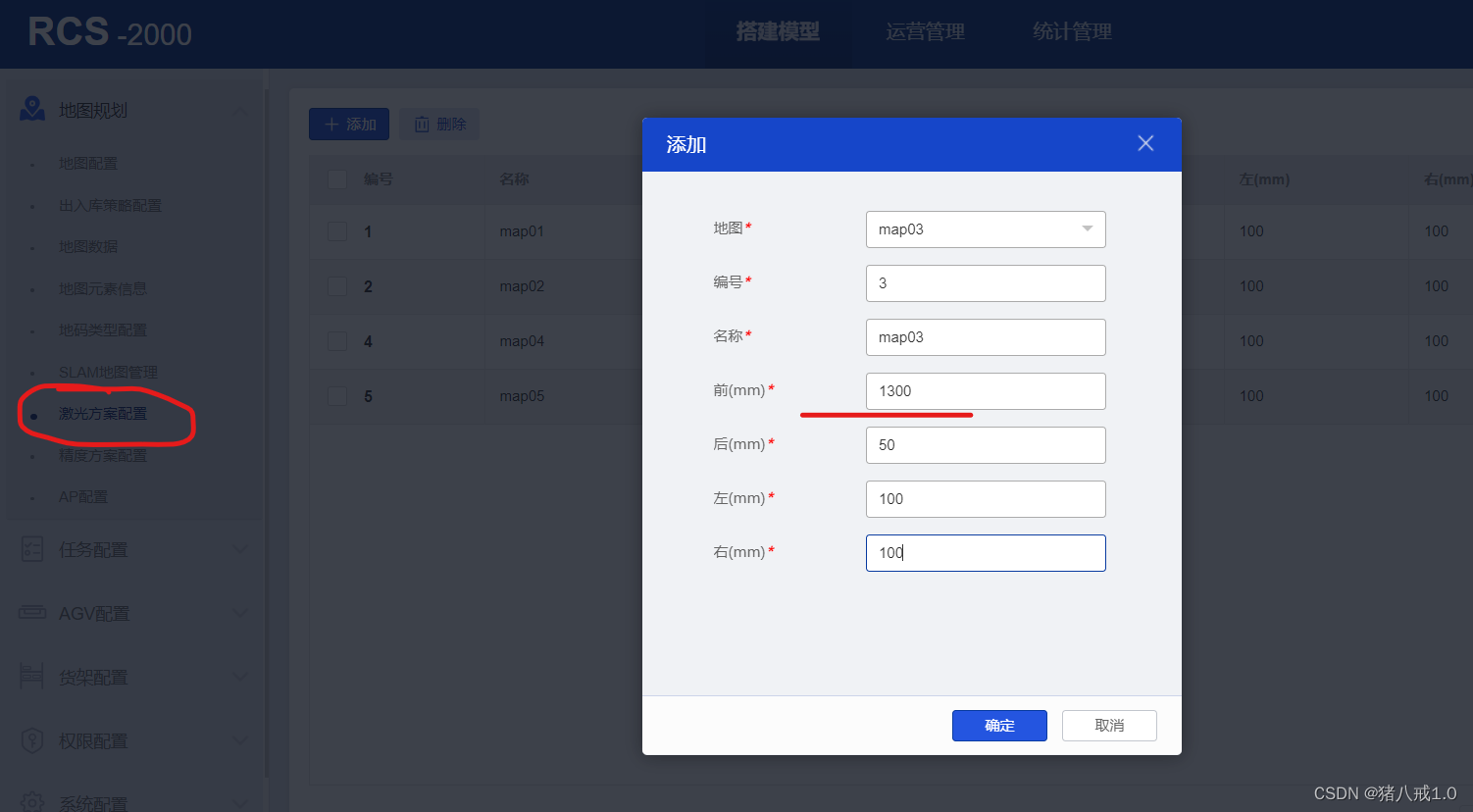Click the AGV配置 vehicle icon
The image size is (1473, 812).
(x=32, y=613)
